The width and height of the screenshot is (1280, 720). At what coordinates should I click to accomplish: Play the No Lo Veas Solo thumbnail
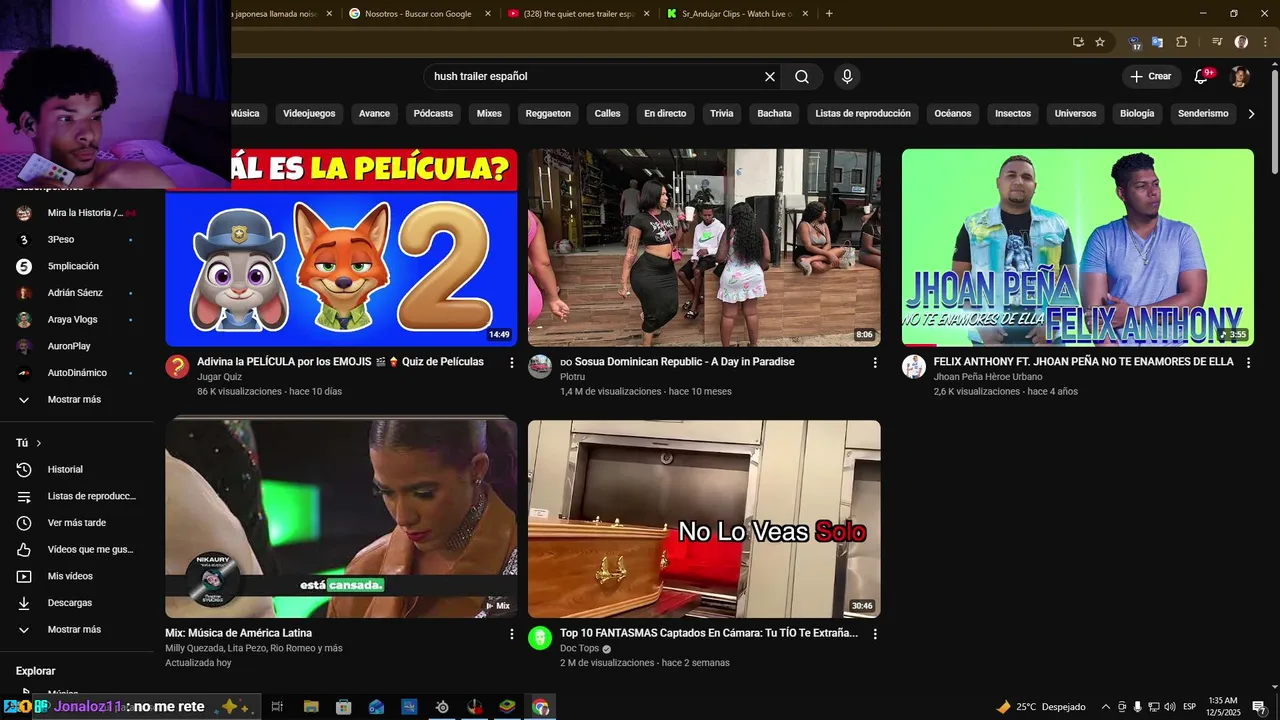click(704, 519)
